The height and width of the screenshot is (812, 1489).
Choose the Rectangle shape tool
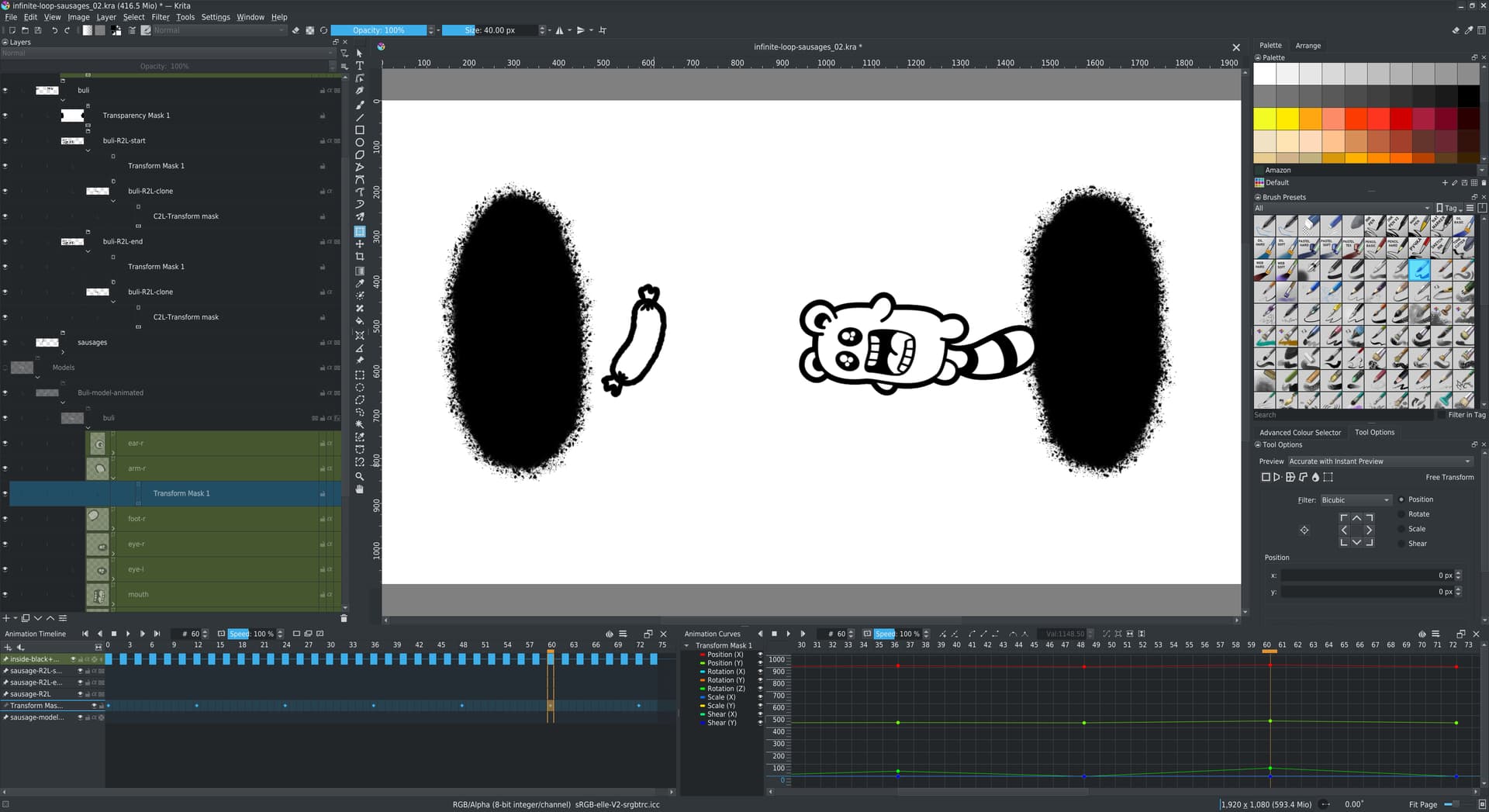[360, 130]
